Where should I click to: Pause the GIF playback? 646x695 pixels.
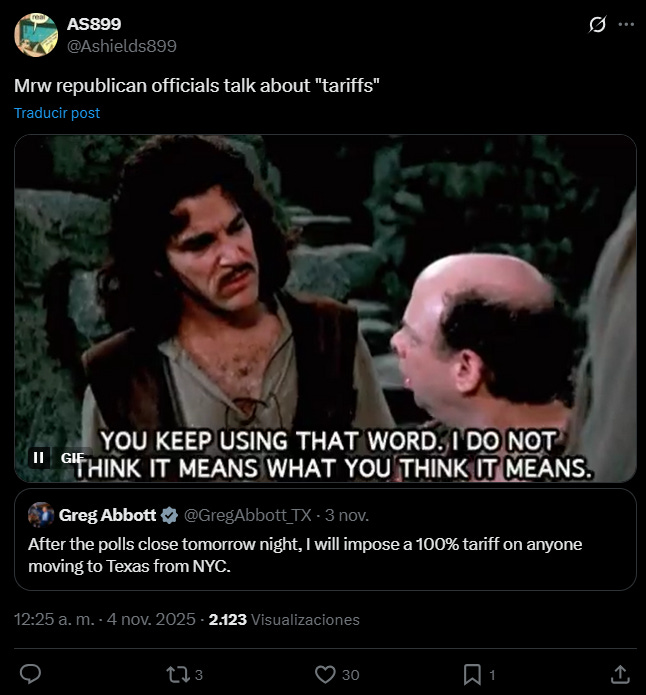39,457
